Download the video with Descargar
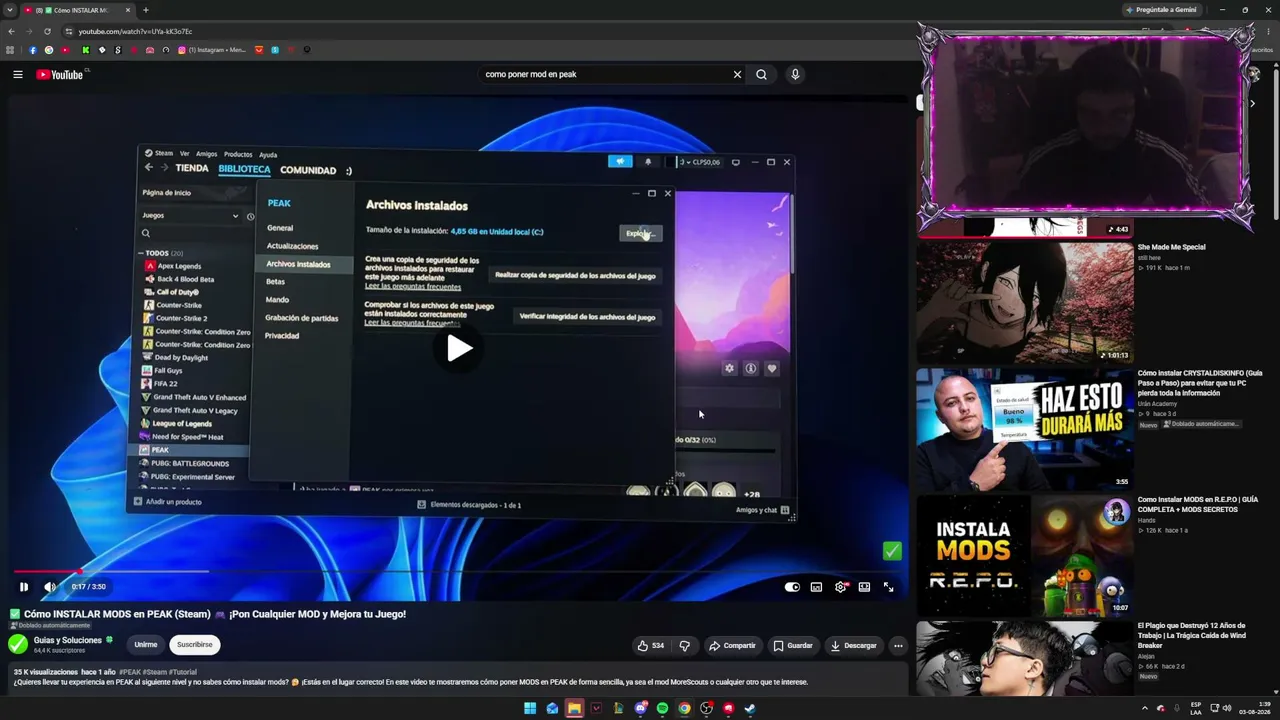 coord(853,646)
